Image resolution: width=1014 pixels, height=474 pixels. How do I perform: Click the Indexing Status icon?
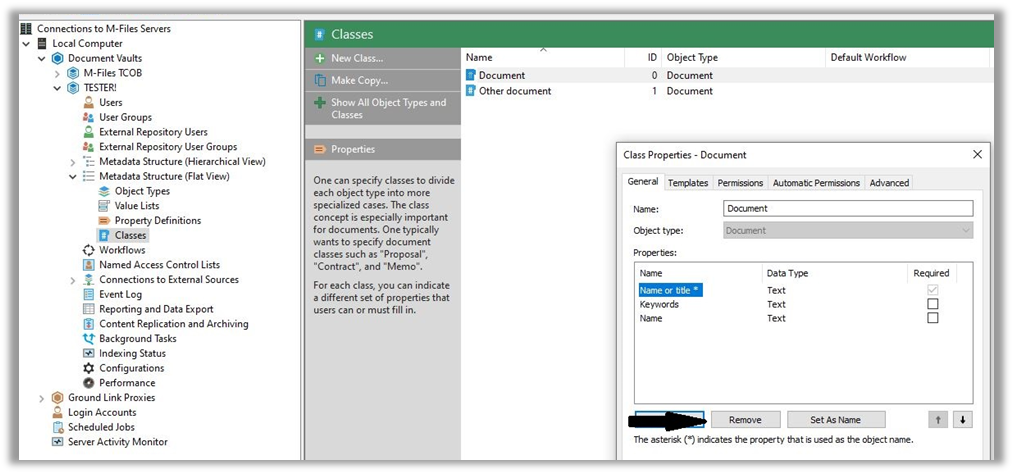pos(89,353)
